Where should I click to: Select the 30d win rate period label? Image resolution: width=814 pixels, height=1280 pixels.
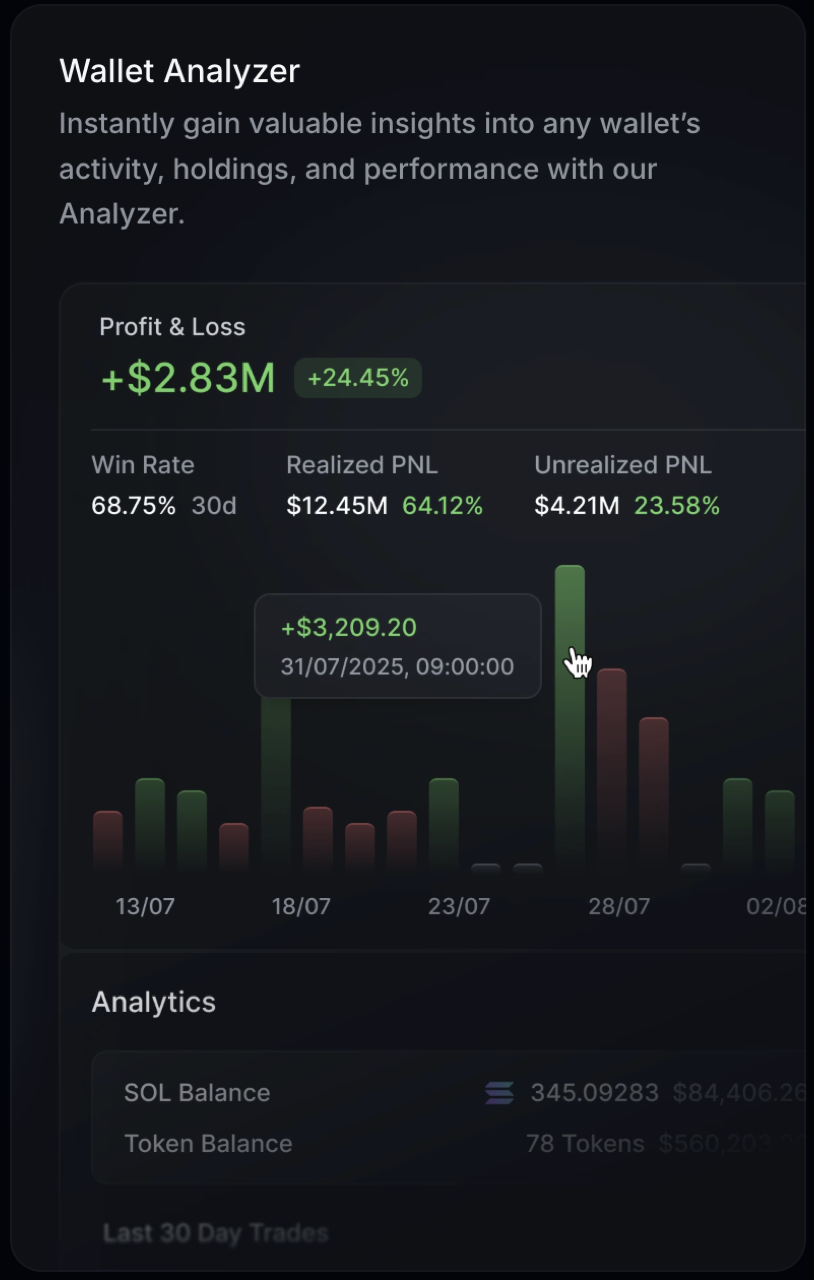coord(214,506)
